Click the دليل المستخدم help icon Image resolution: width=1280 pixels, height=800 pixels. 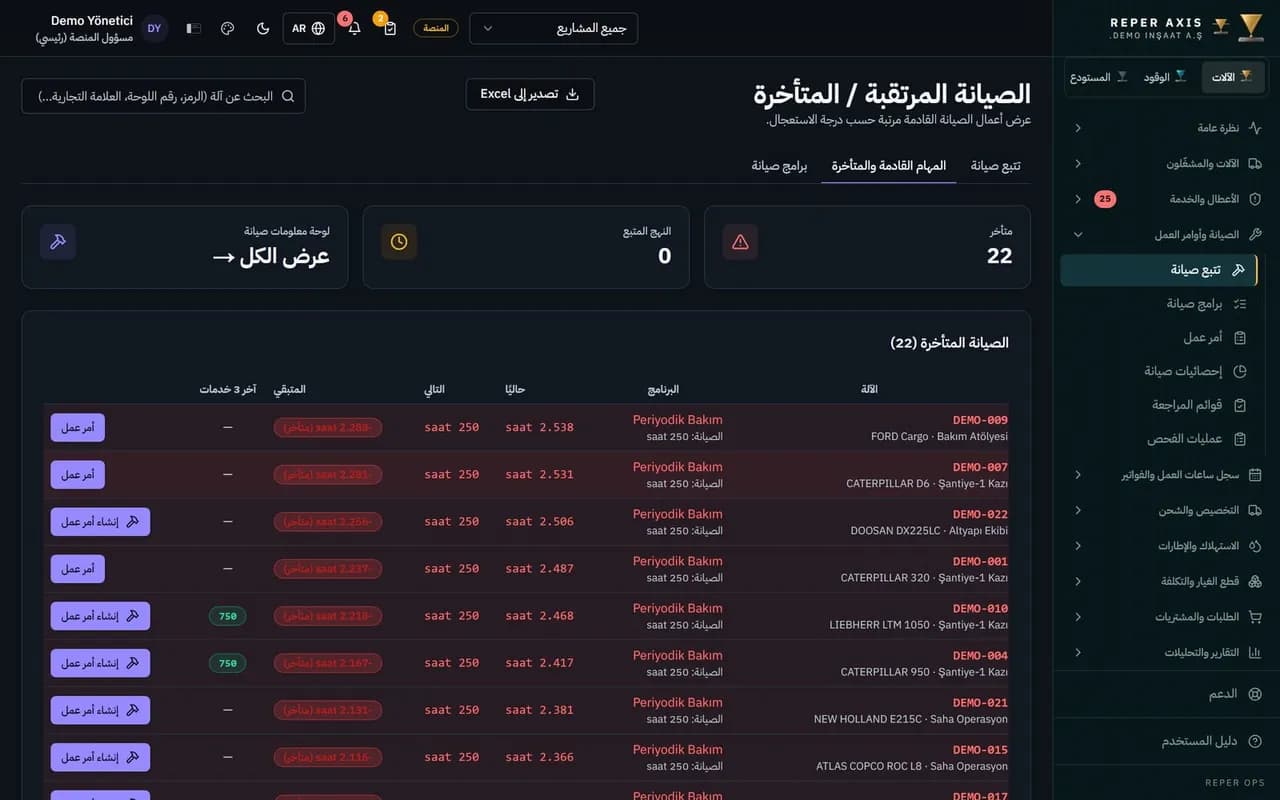[1255, 741]
